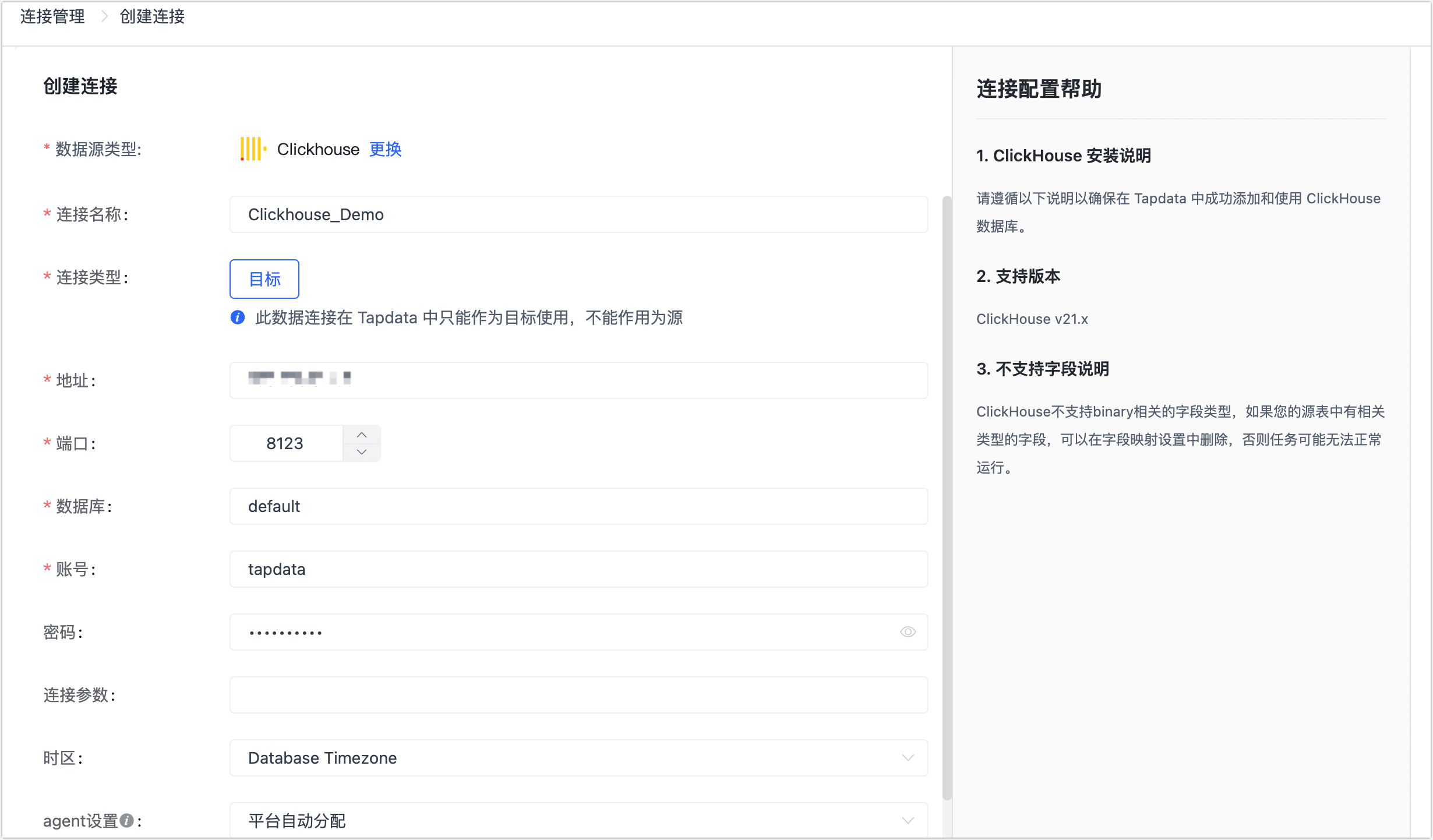Open the agent设置 平台自动分配 dropdown
The image size is (1433, 840).
(x=578, y=821)
